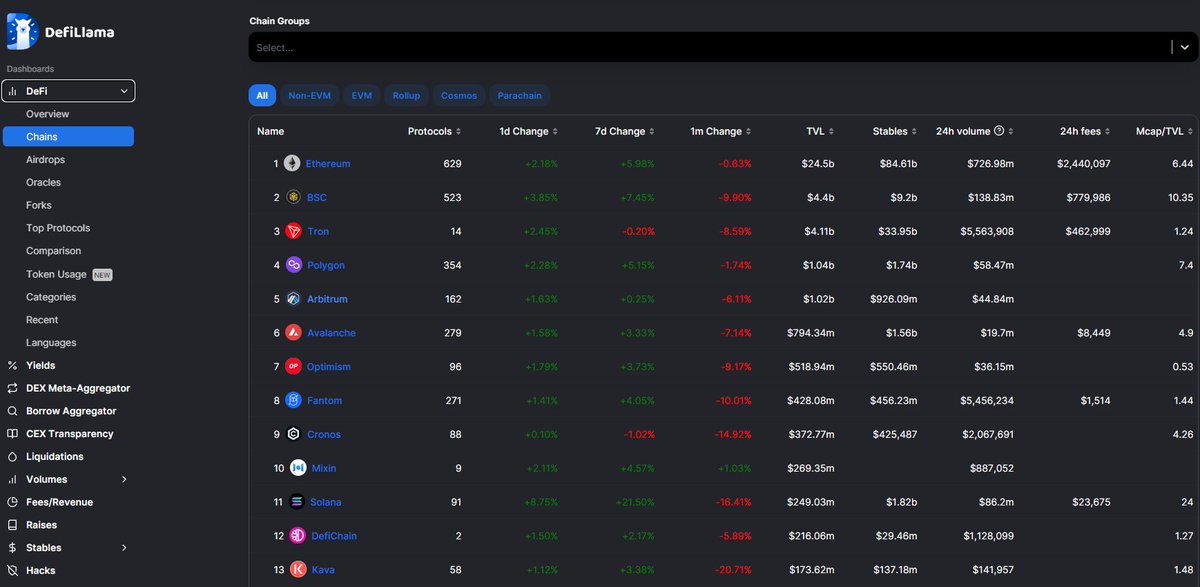Click the Yields percent icon
This screenshot has width=1200, height=587.
coord(12,365)
